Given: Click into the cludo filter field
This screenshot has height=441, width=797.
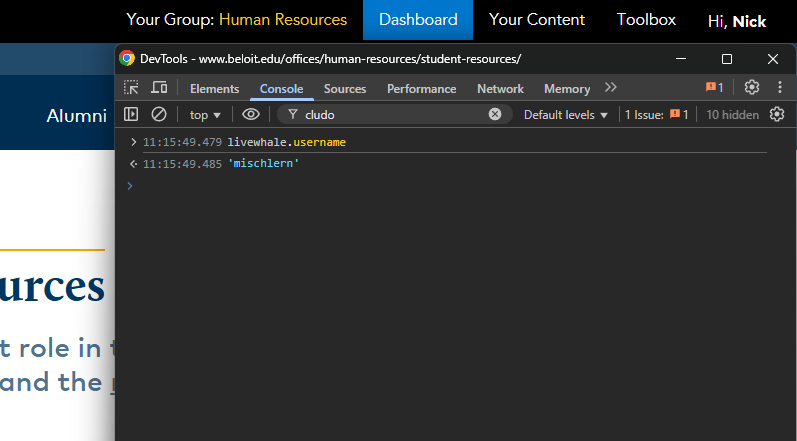Looking at the screenshot, I should (390, 115).
